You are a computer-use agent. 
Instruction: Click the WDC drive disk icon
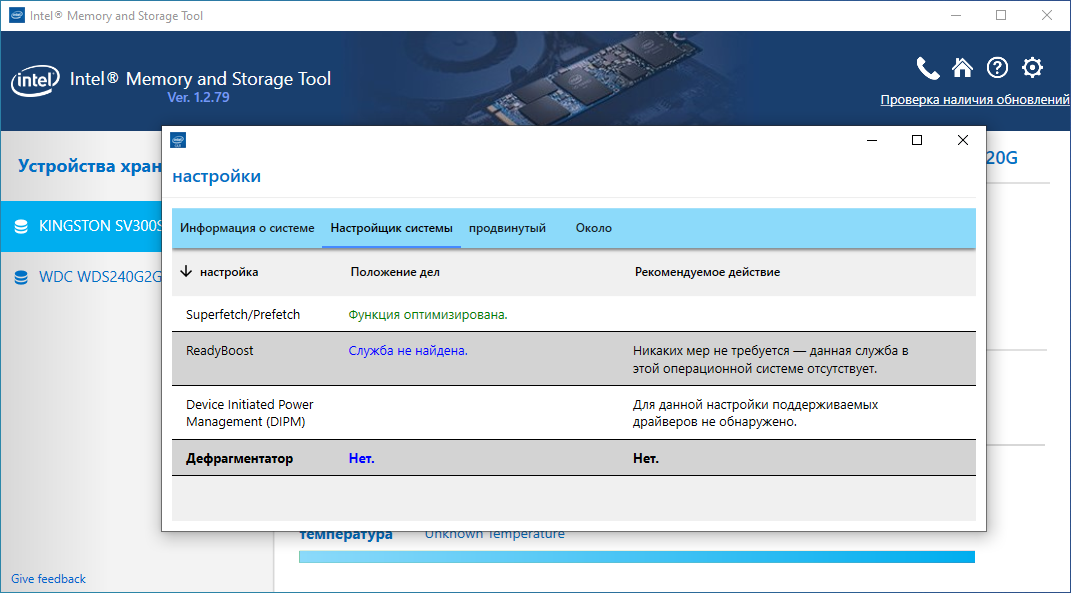tap(21, 277)
